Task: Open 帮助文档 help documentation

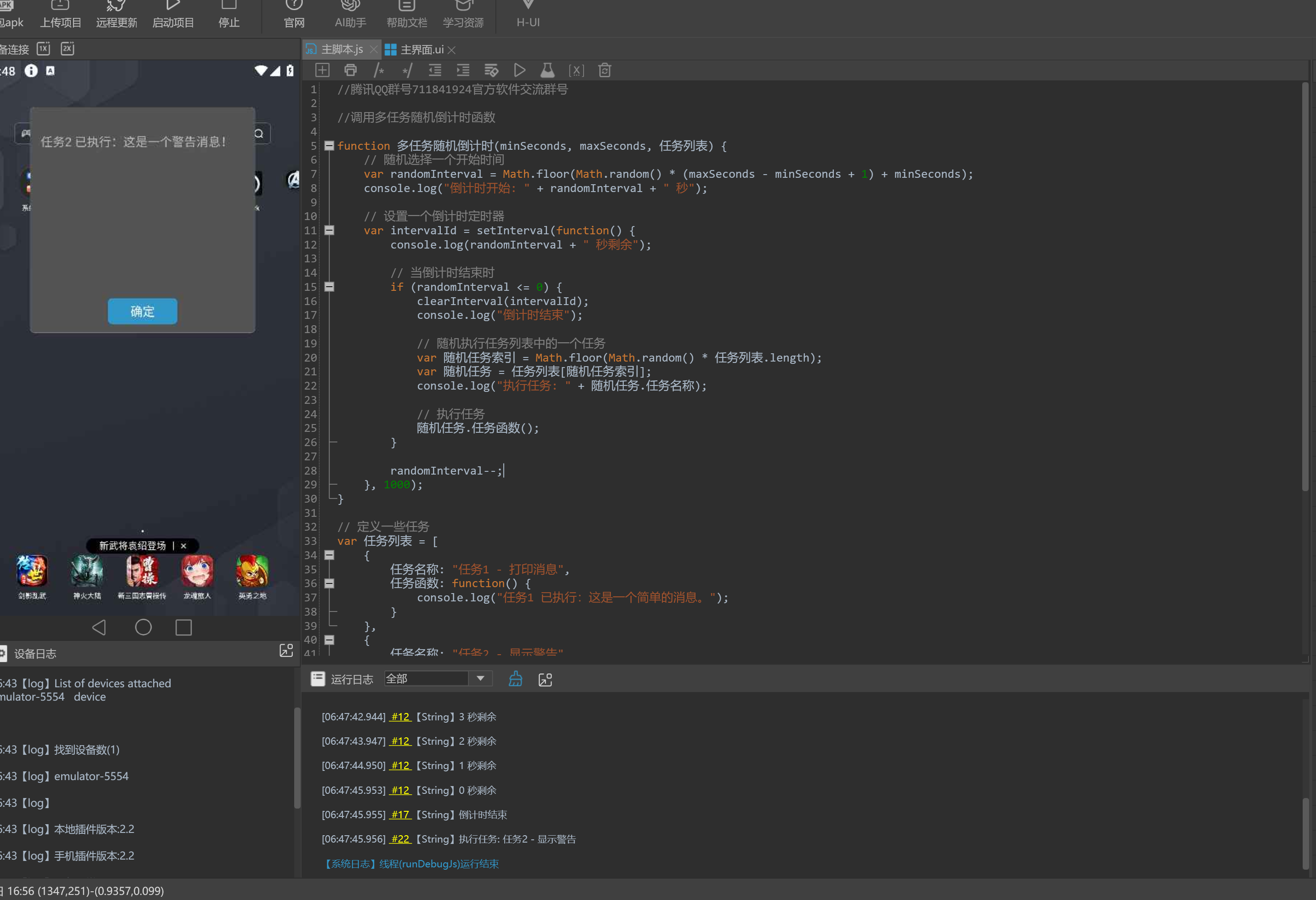Action: click(407, 15)
